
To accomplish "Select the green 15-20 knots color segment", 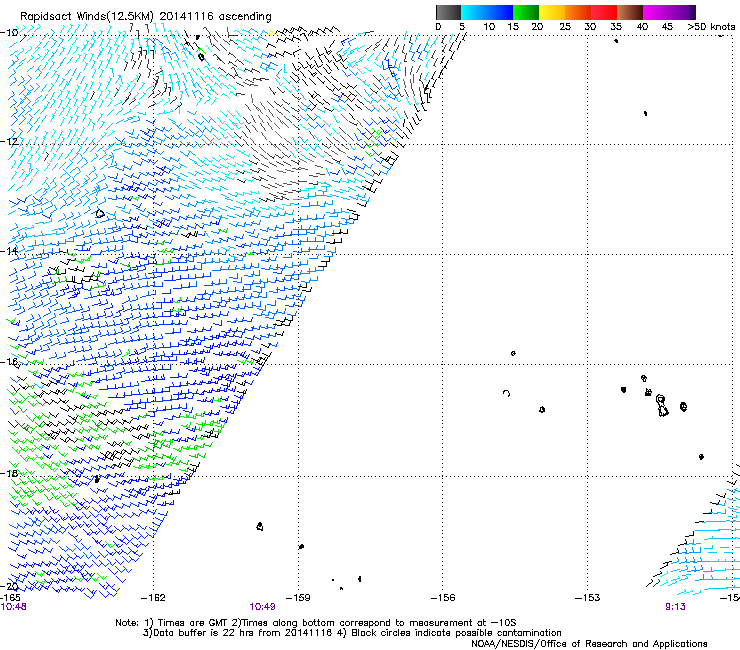I will pos(526,12).
